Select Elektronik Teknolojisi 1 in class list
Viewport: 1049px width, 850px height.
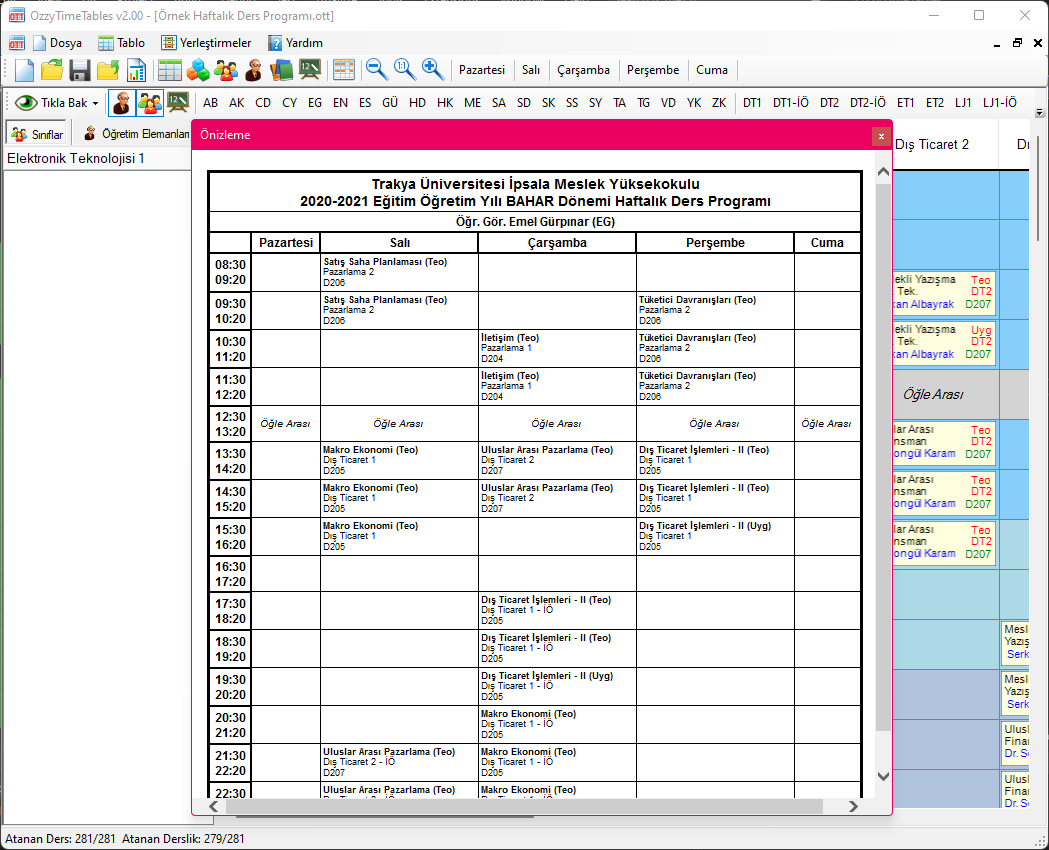[76, 159]
